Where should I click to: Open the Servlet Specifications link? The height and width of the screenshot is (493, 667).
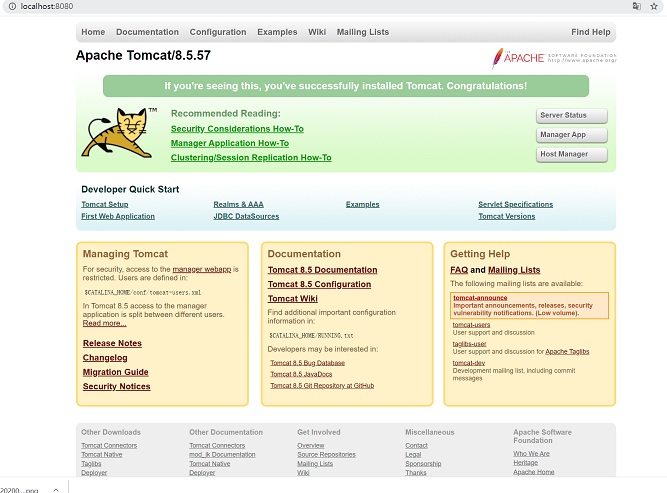516,205
